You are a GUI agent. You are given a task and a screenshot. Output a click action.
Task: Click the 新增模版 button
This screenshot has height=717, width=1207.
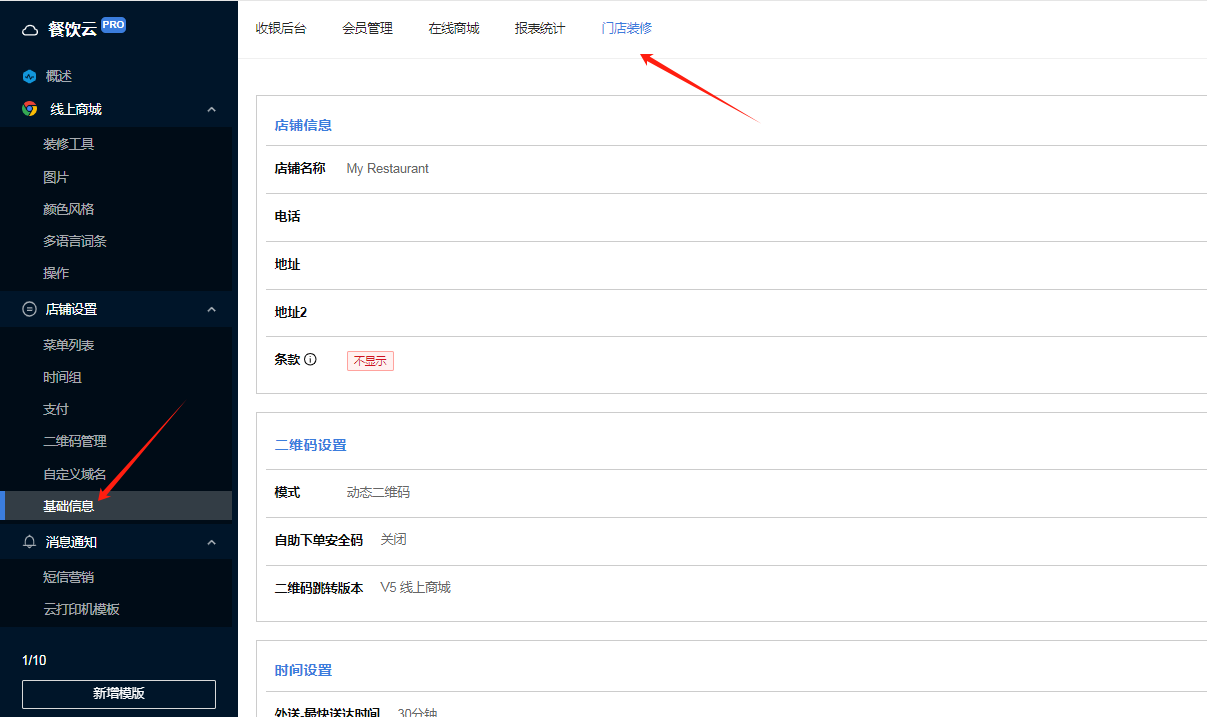(119, 694)
